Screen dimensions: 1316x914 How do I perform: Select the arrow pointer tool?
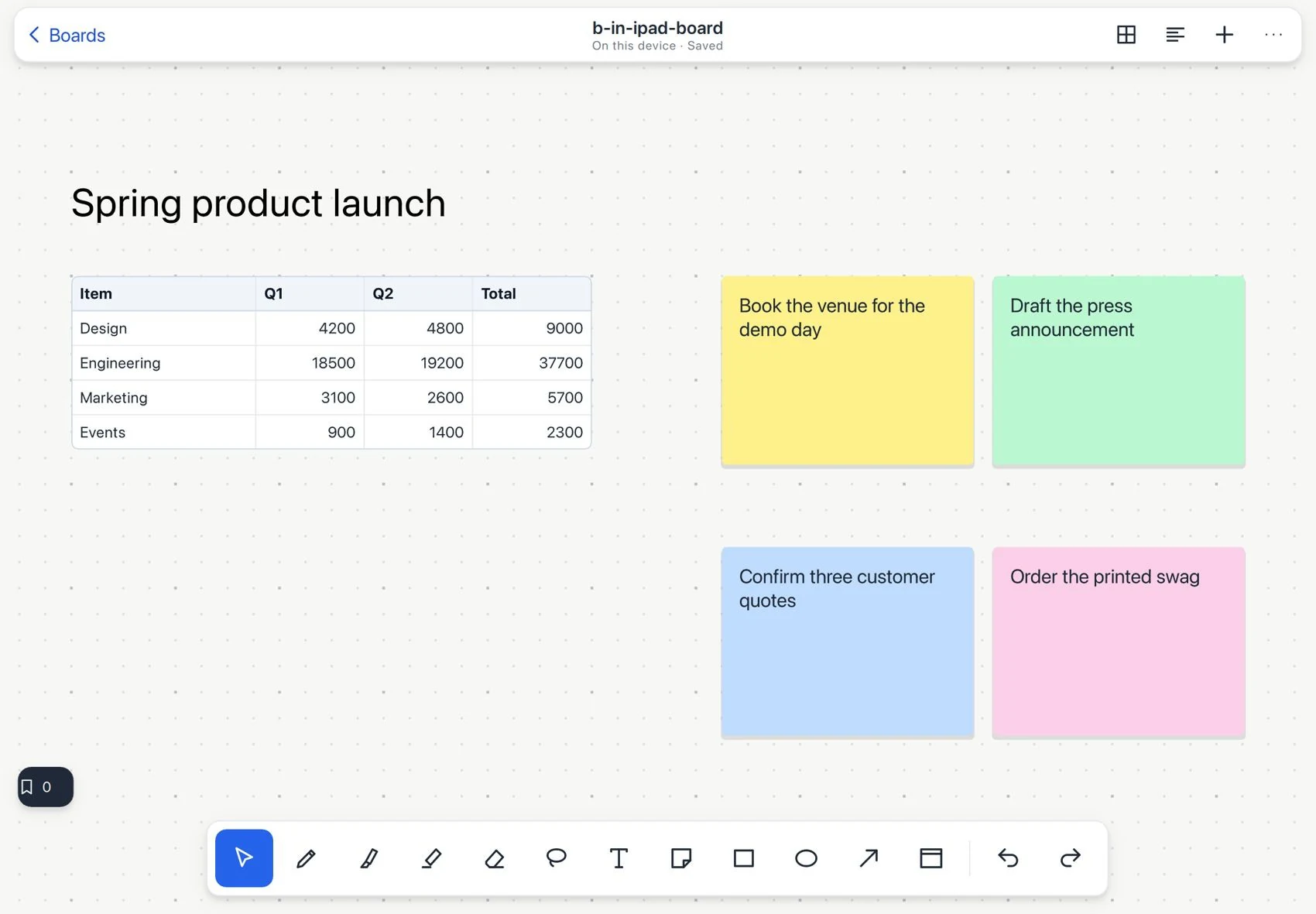coord(244,858)
